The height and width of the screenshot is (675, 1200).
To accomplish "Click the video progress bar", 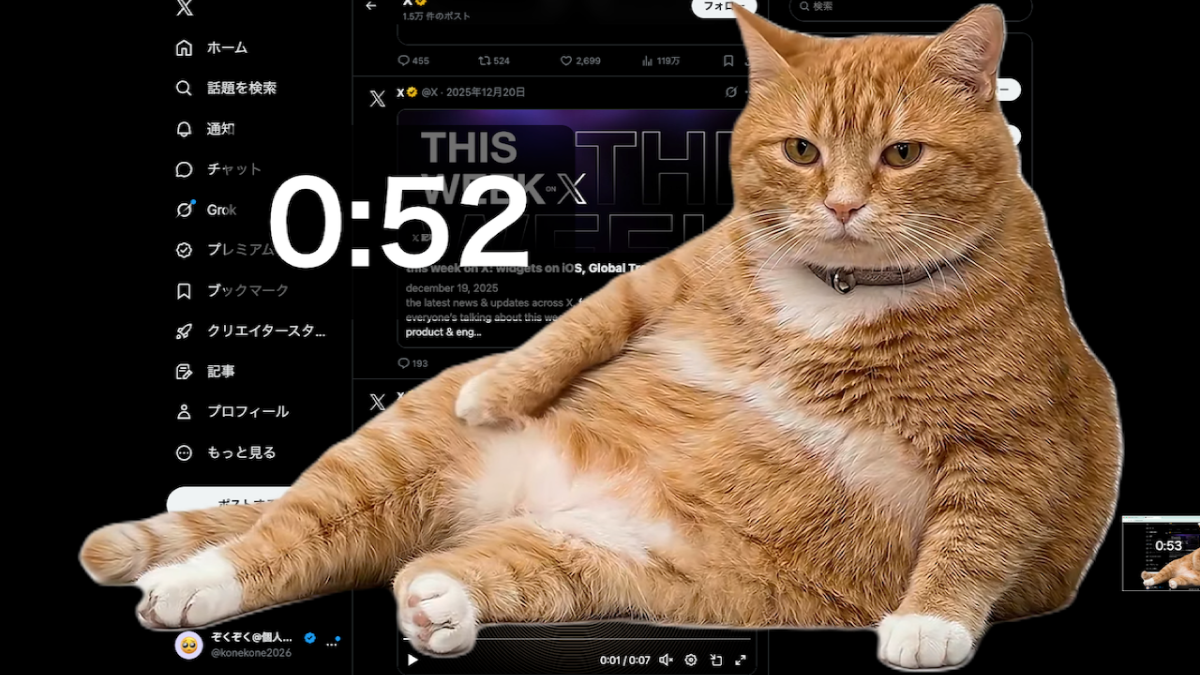I will click(x=577, y=639).
